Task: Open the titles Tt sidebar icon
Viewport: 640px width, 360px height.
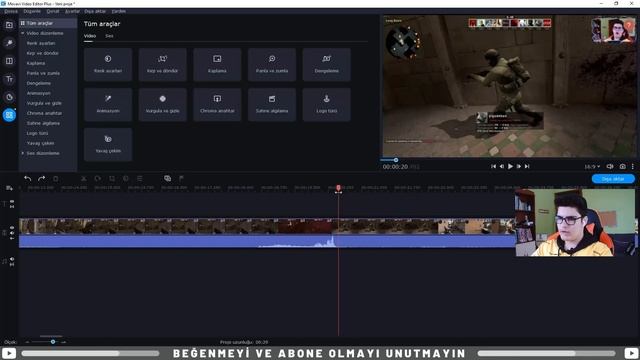Action: pos(9,79)
